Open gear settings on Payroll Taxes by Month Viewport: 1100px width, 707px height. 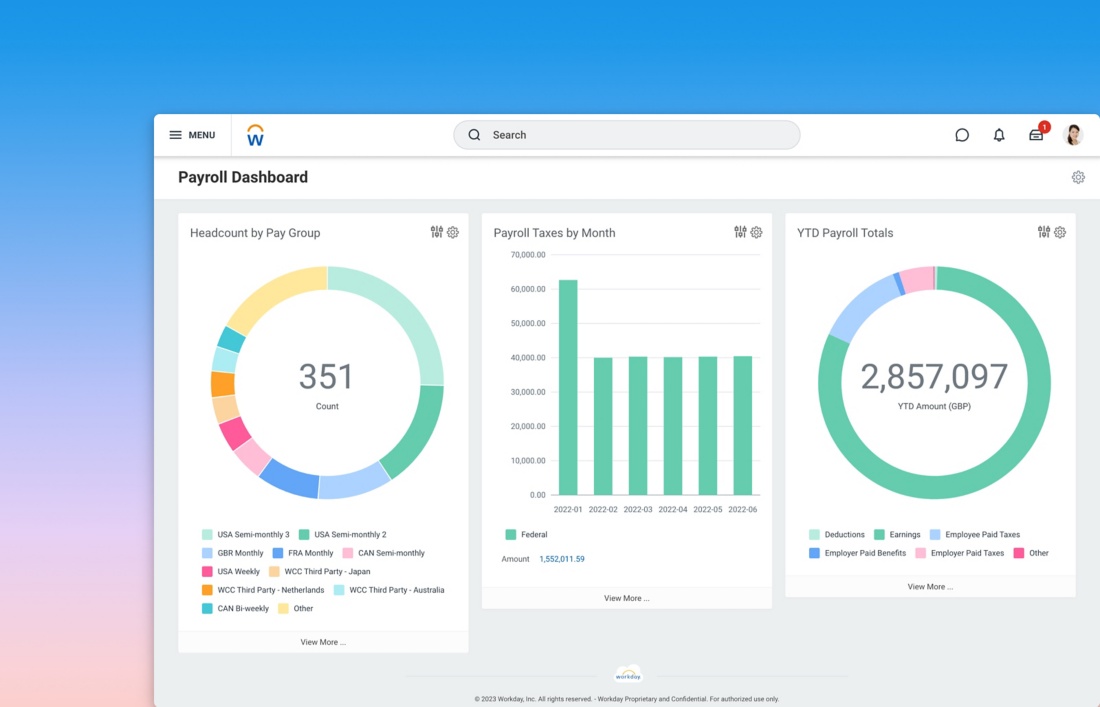[x=756, y=232]
